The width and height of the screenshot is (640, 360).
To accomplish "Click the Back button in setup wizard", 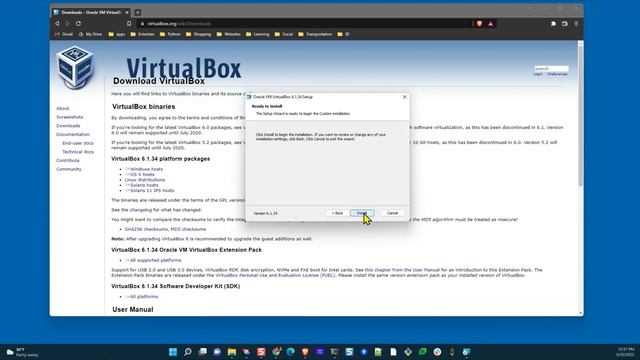I will [x=337, y=213].
